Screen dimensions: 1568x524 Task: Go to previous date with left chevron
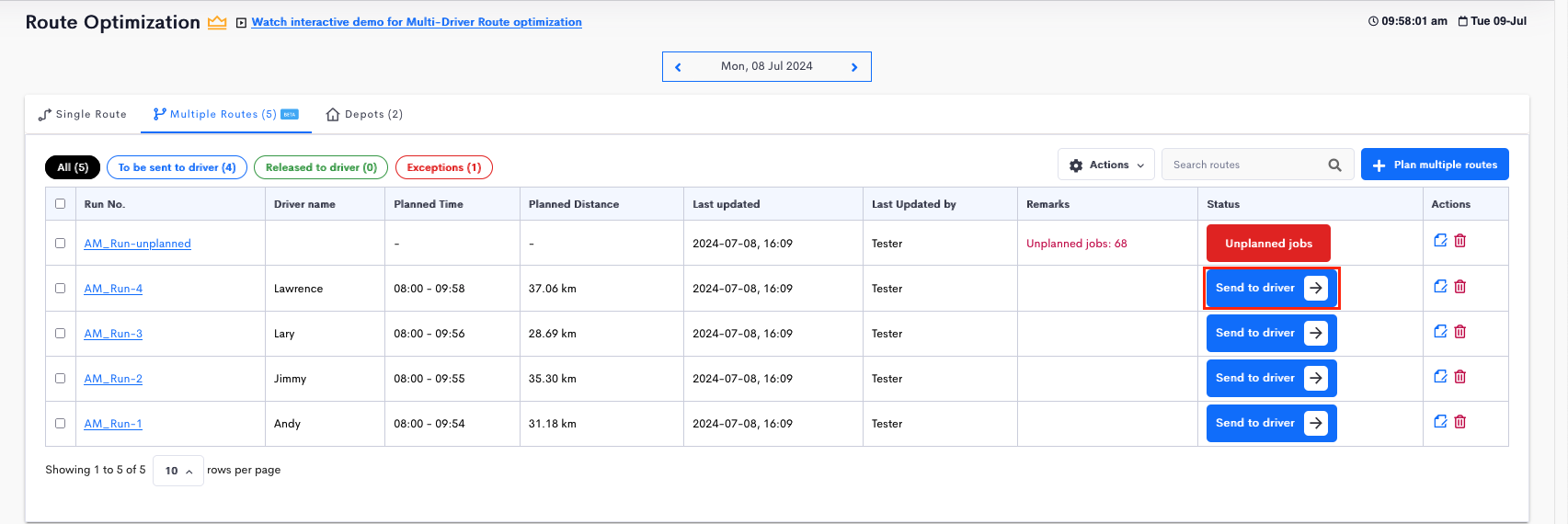[679, 67]
